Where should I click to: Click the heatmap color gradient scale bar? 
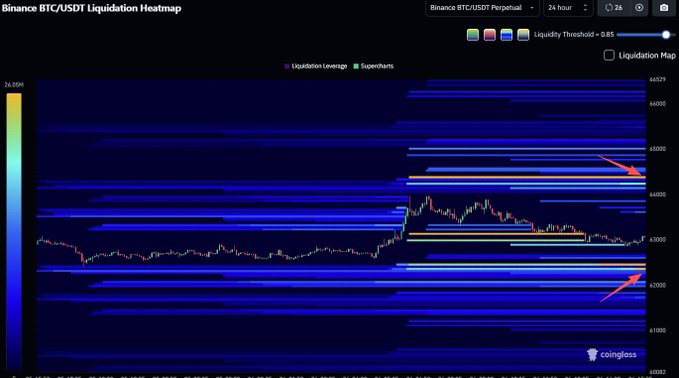click(x=14, y=232)
